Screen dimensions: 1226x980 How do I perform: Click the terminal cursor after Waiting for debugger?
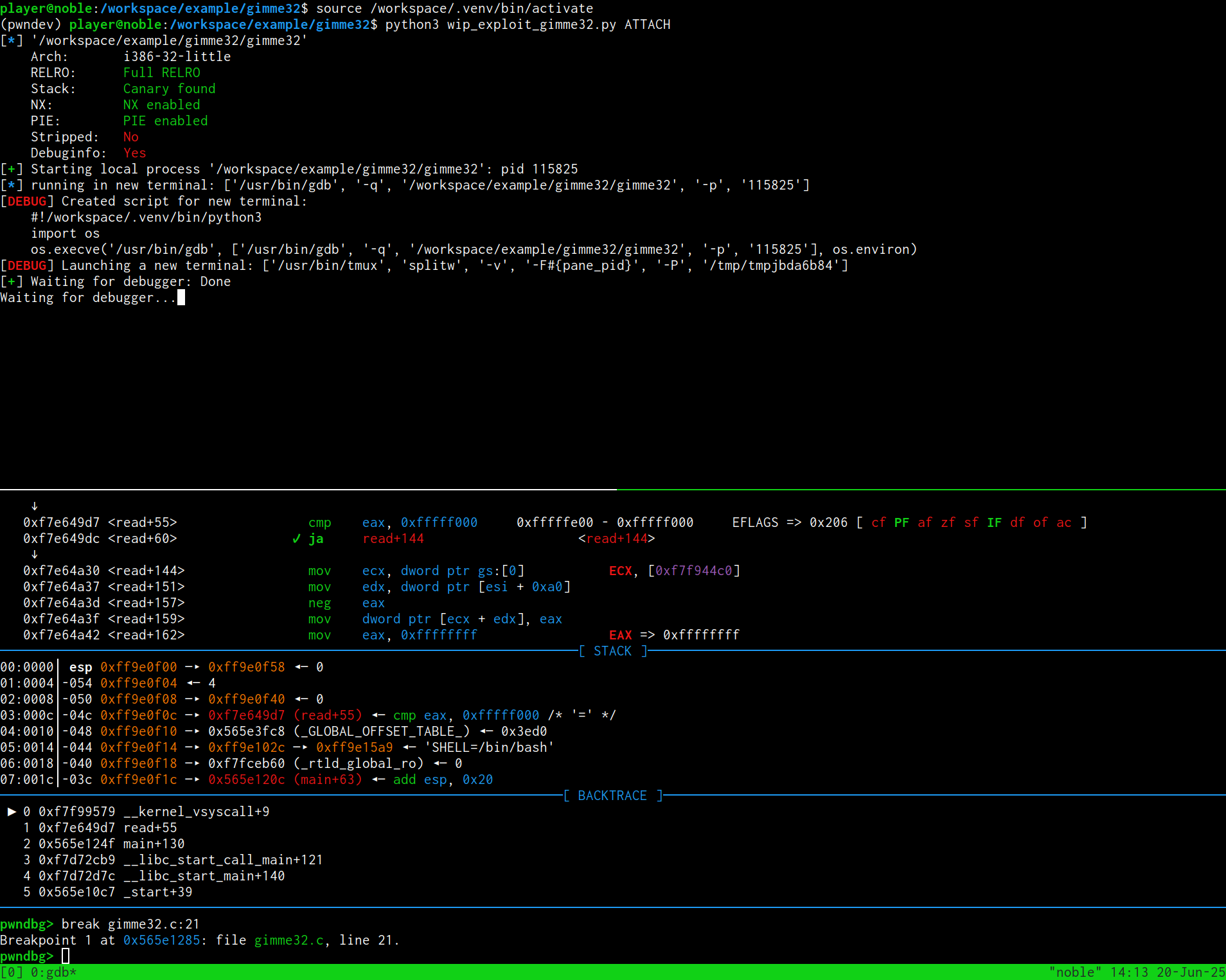tap(181, 298)
